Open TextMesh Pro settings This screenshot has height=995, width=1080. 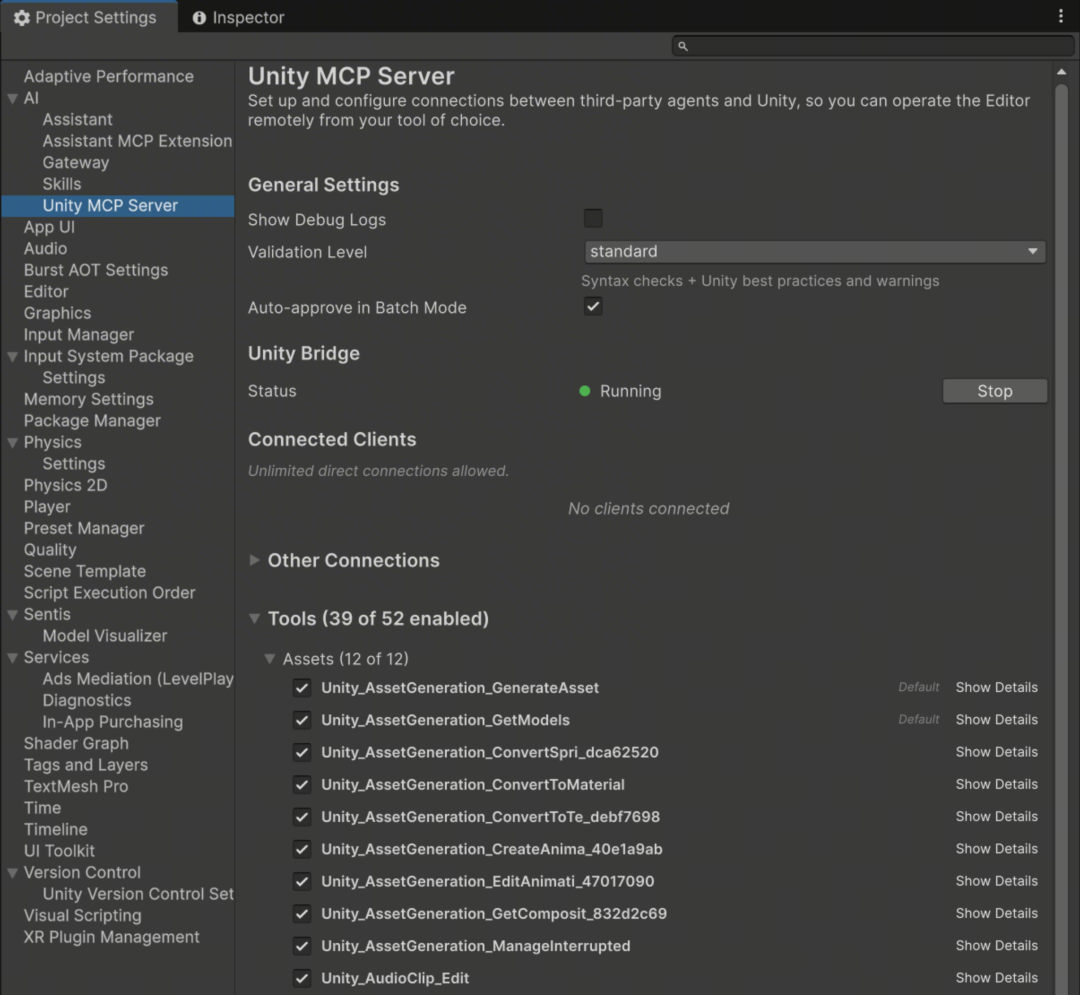click(76, 786)
